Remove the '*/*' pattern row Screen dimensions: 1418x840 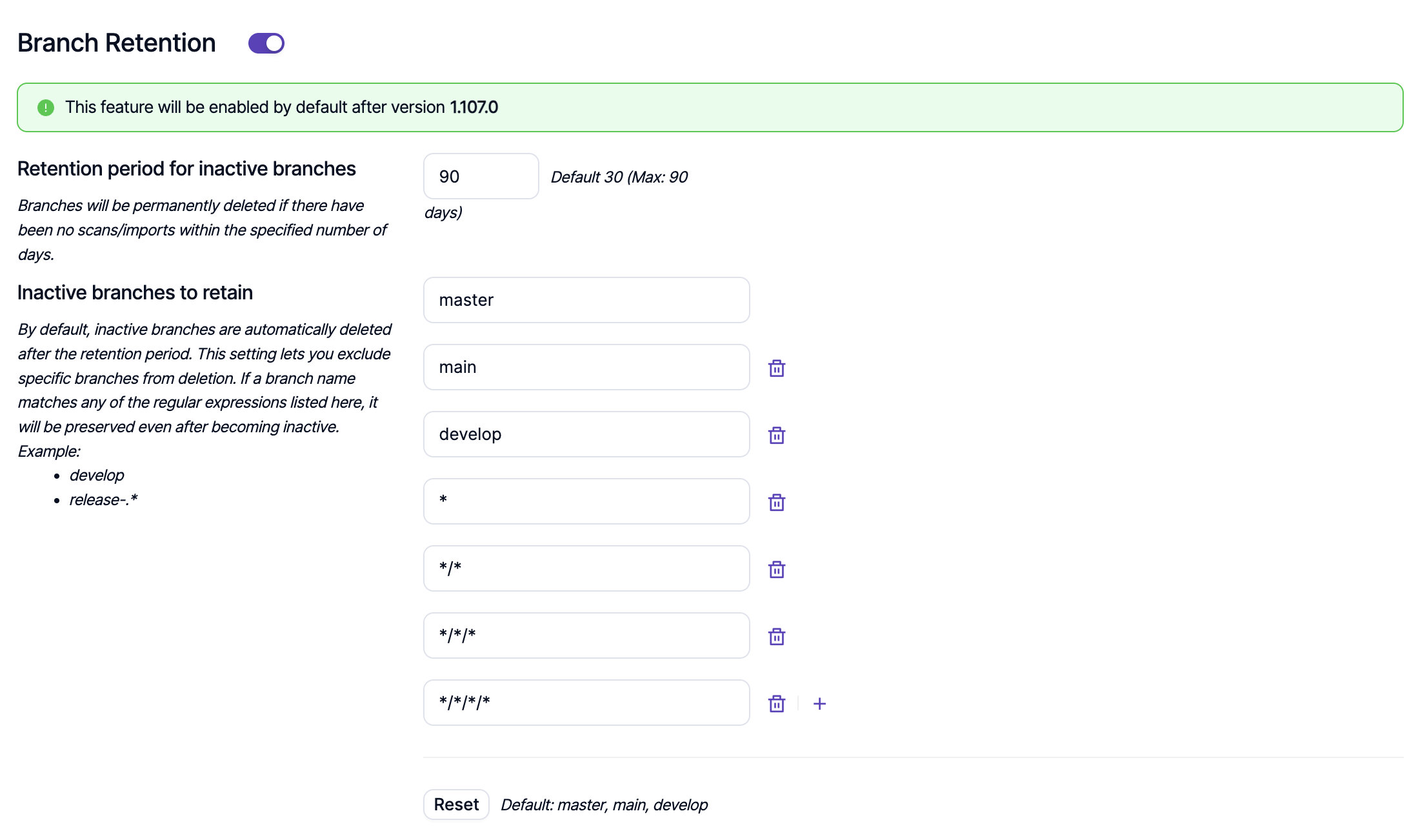(777, 569)
